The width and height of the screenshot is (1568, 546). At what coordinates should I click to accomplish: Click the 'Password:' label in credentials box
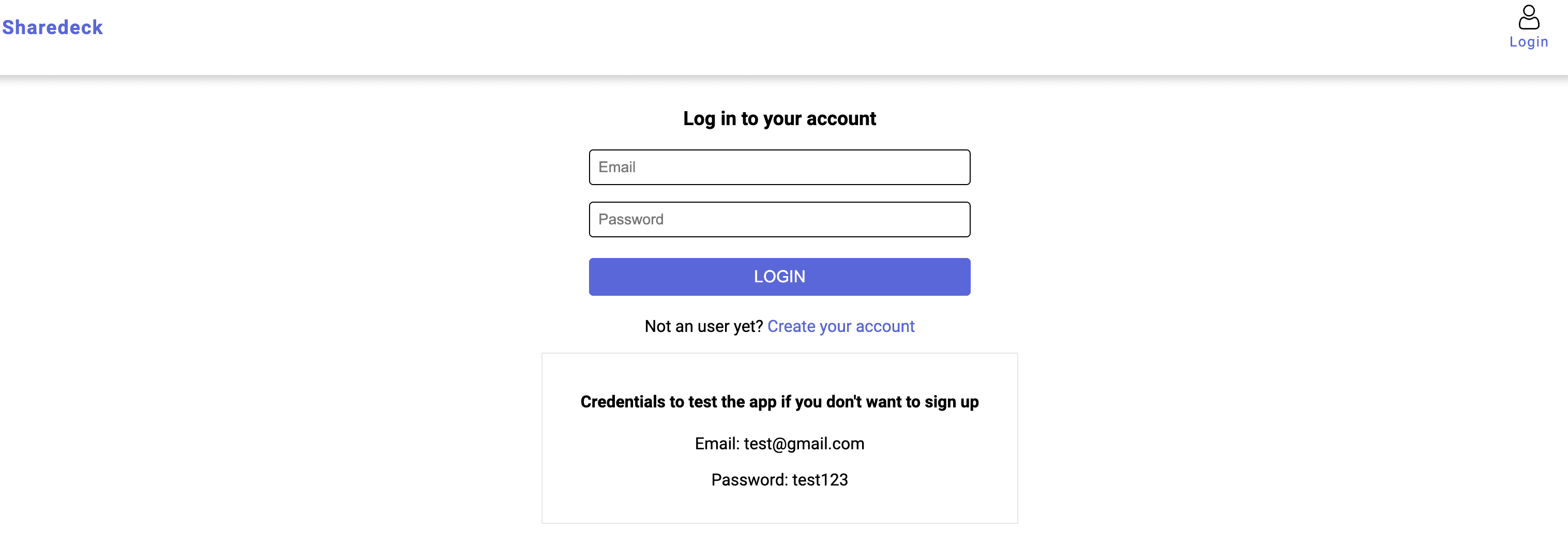[x=749, y=480]
